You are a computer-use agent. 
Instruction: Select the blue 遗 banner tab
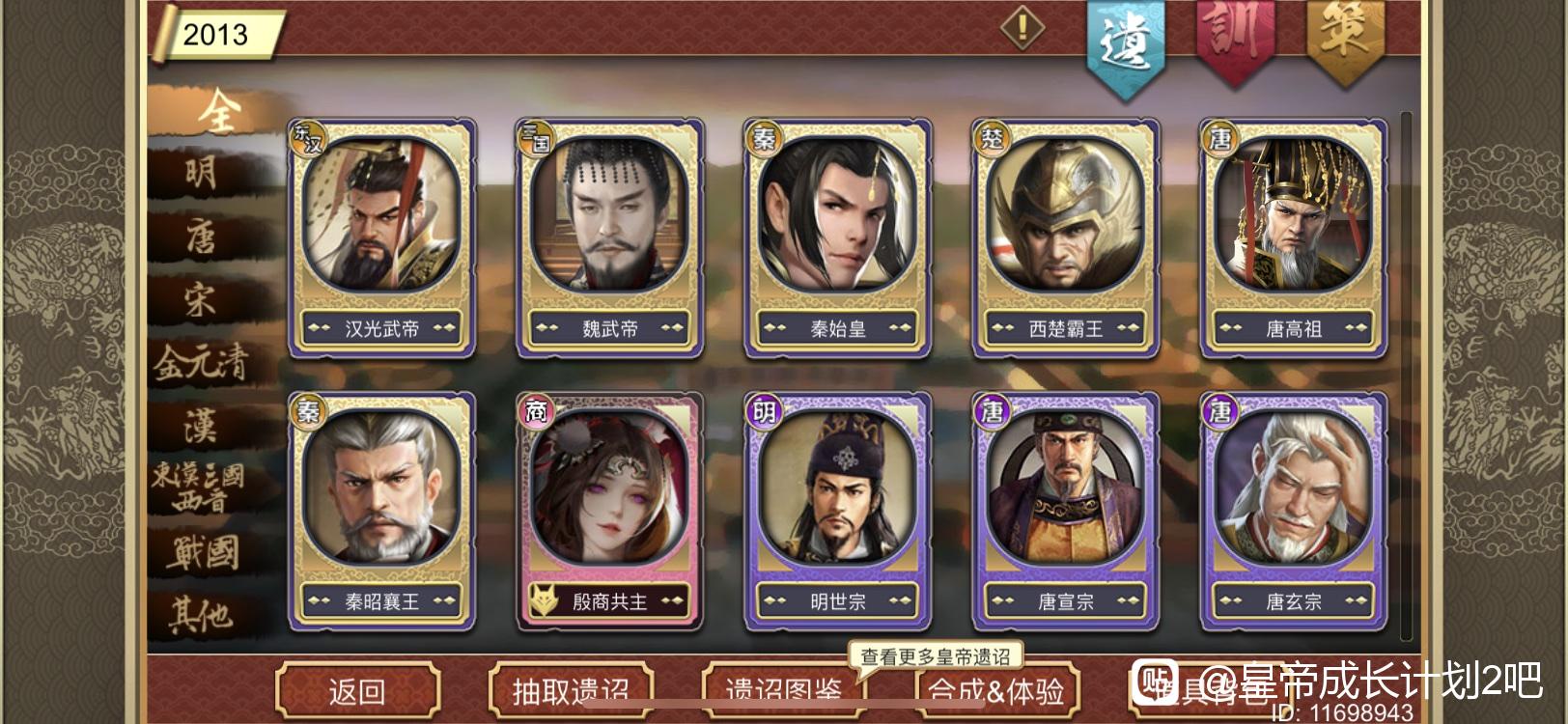click(1126, 43)
